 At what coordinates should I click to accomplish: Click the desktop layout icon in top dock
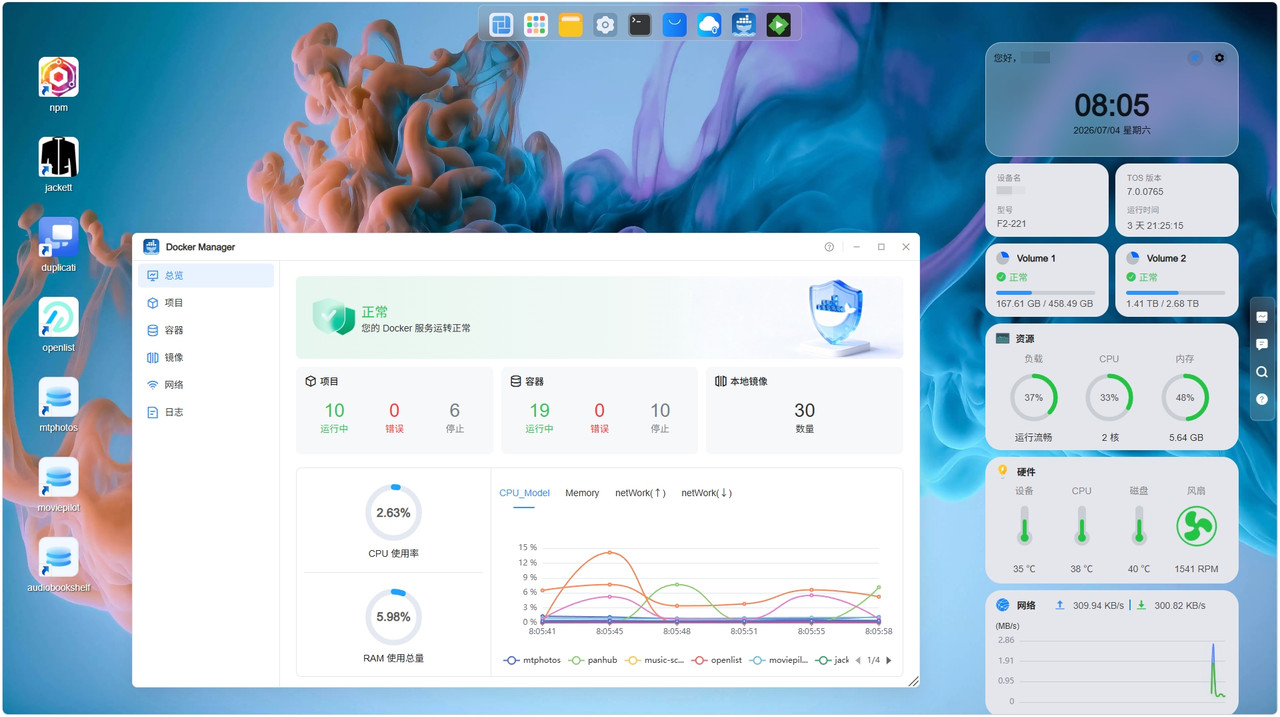point(501,24)
